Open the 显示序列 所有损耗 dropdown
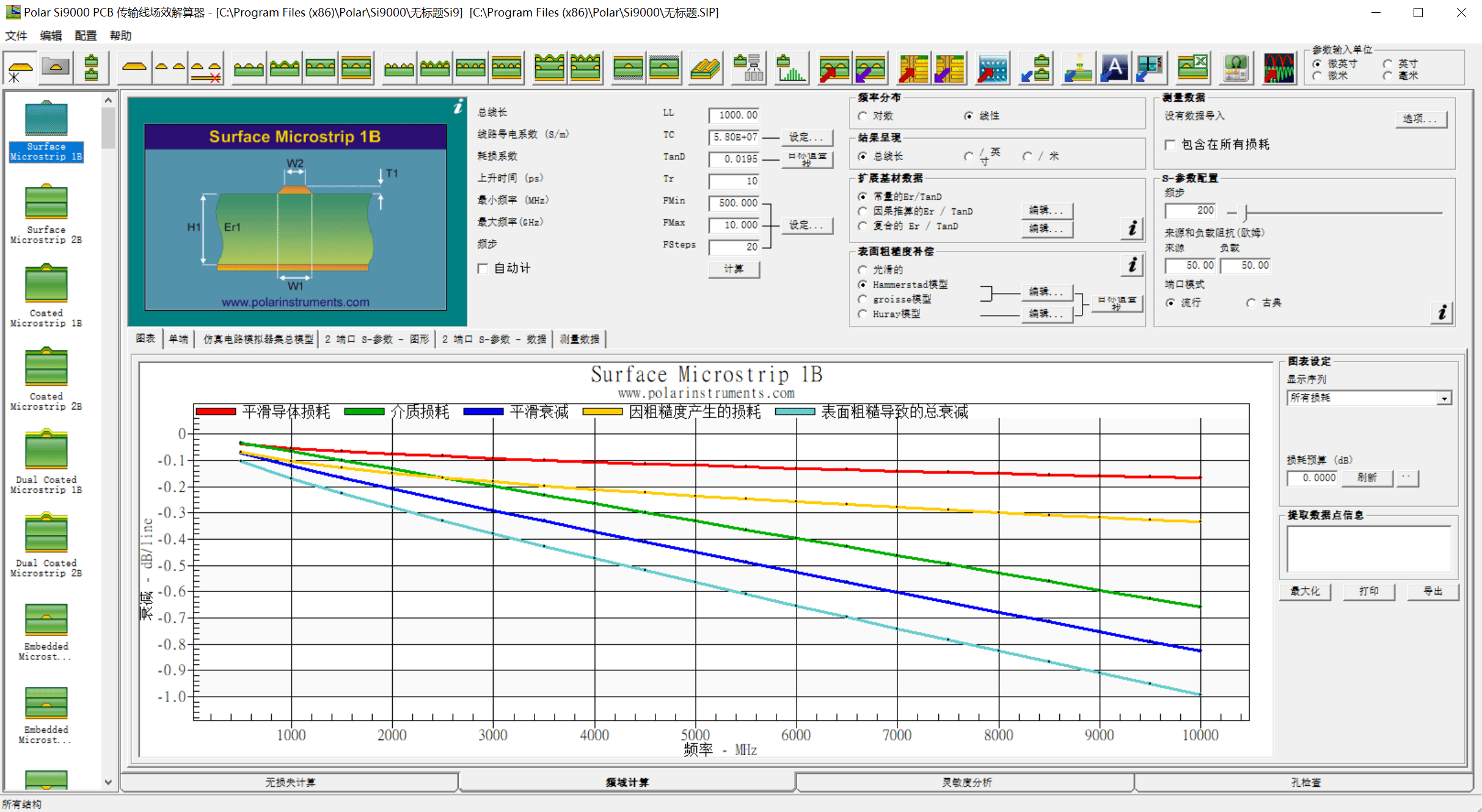The width and height of the screenshot is (1482, 812). tap(1444, 398)
